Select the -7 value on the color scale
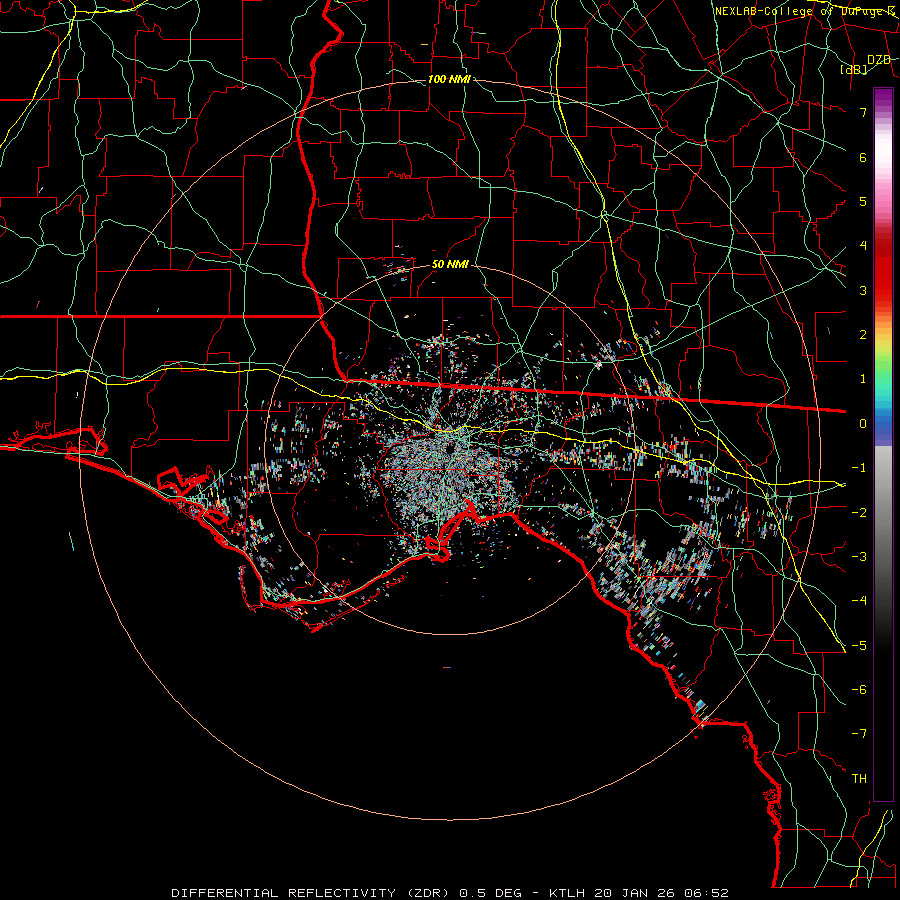Image resolution: width=900 pixels, height=900 pixels. coord(859,734)
